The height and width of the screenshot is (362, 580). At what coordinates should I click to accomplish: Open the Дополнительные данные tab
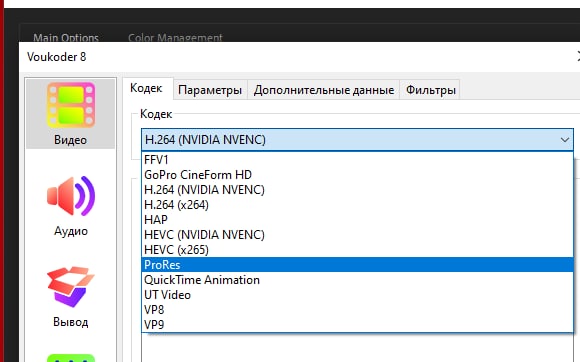tap(324, 90)
